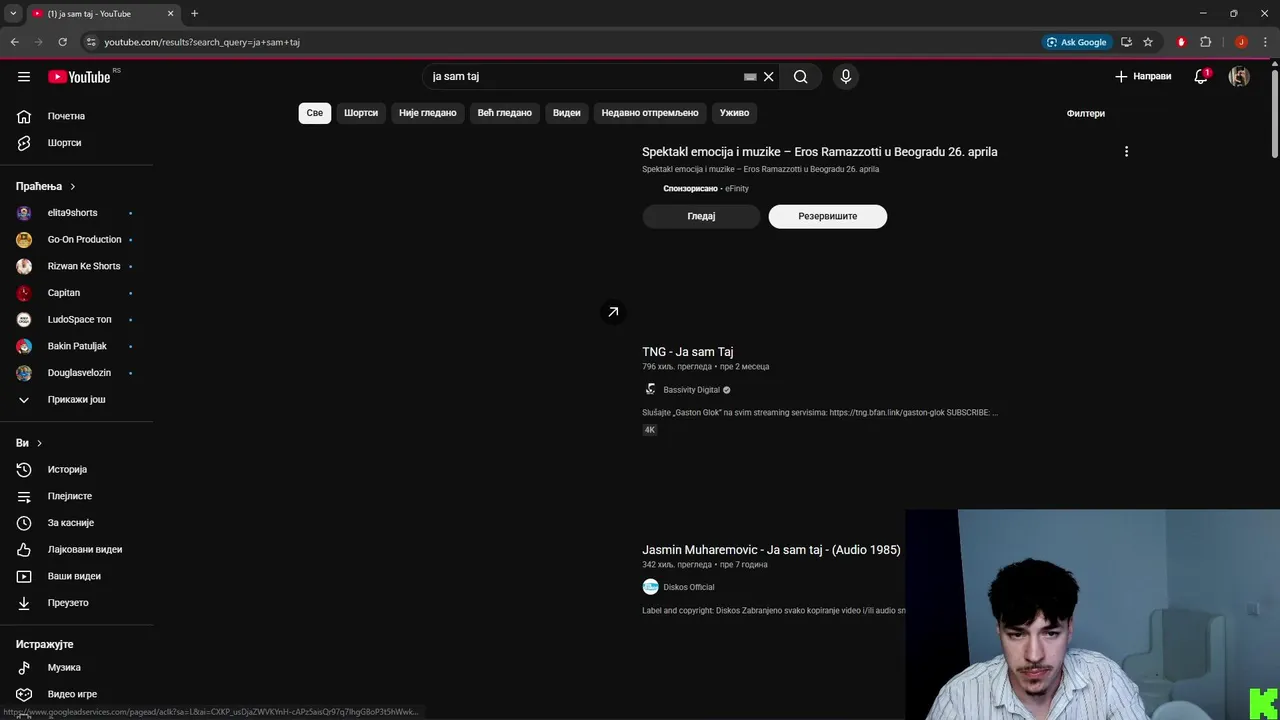
Task: Select the Шортси filter chip
Action: pyautogui.click(x=361, y=113)
